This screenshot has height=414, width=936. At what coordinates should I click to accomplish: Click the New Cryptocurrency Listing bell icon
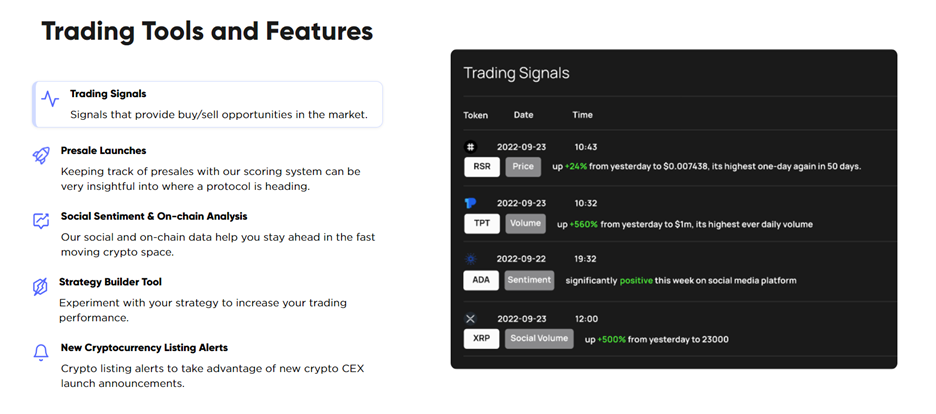click(41, 353)
